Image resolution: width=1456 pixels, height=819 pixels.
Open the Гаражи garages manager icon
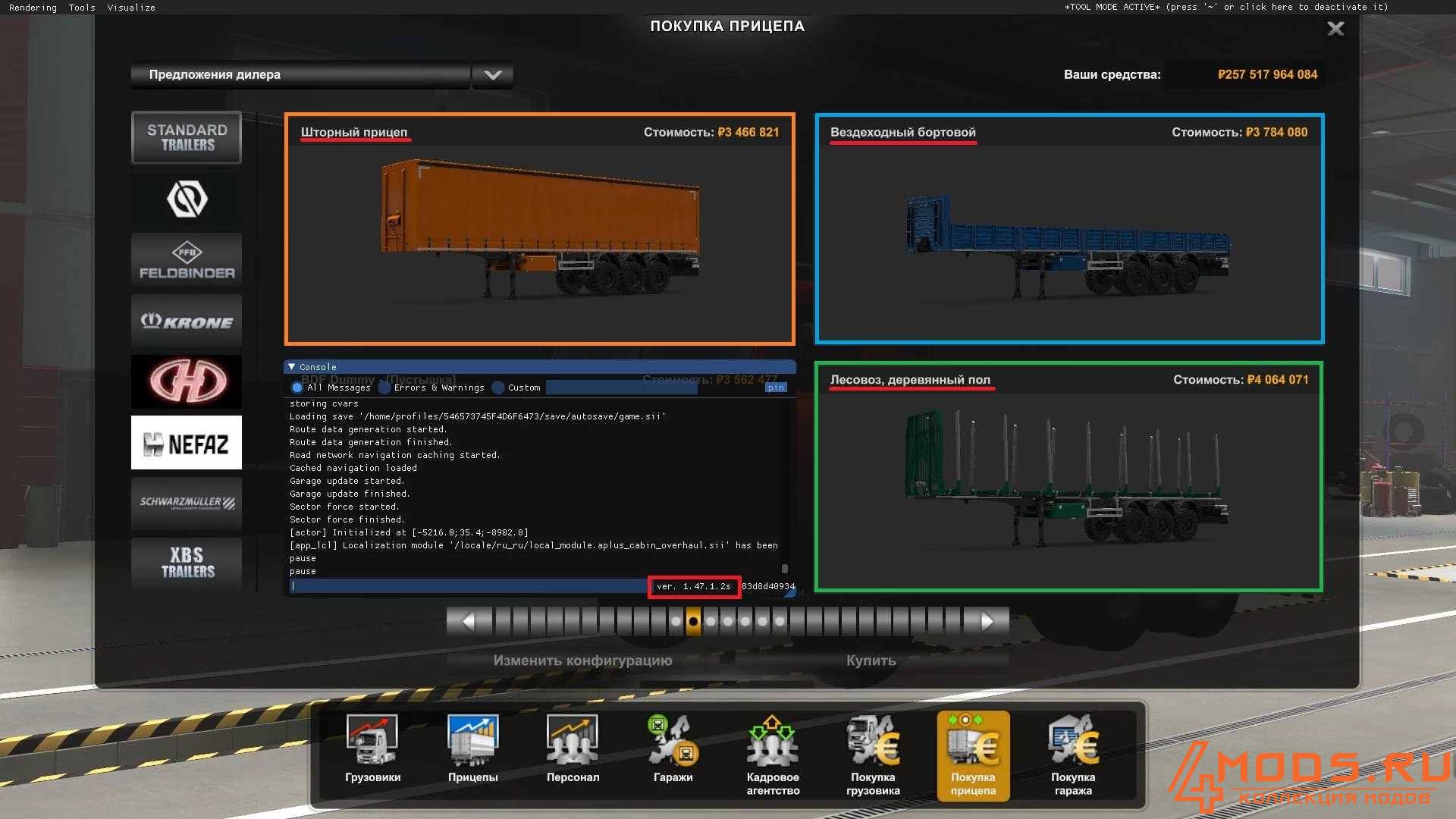673,749
